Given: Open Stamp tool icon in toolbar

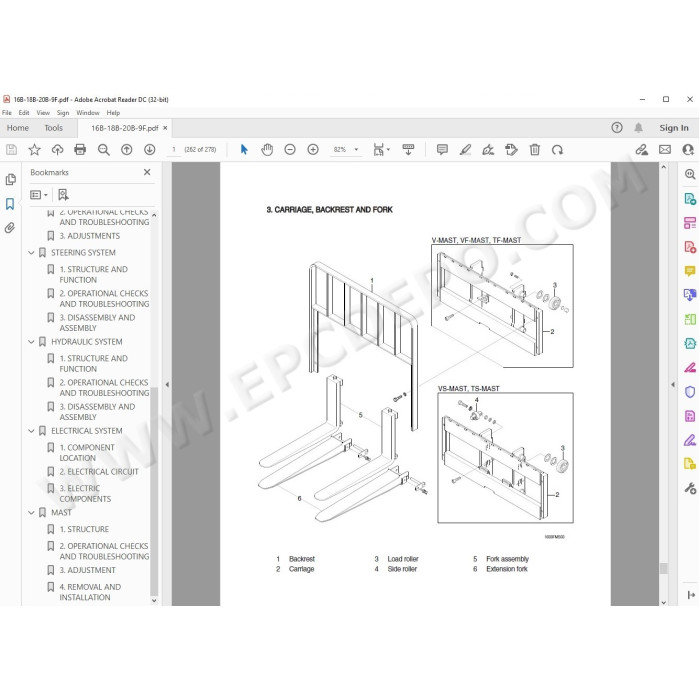Looking at the screenshot, I should pyautogui.click(x=511, y=150).
